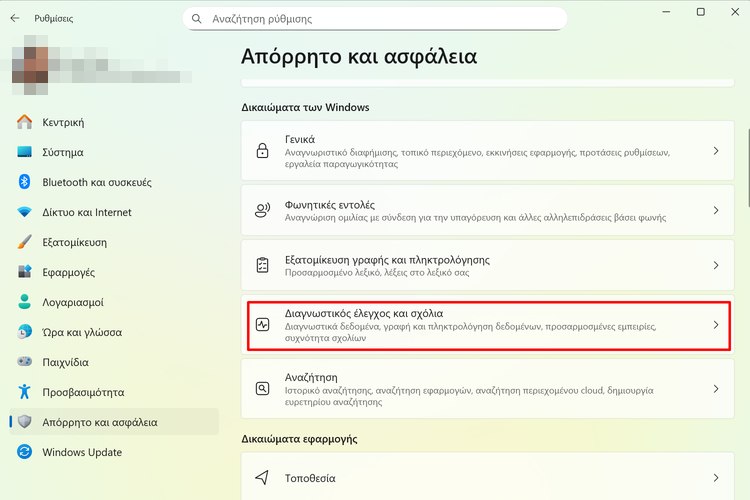Select Προσβασιμότητα in sidebar
750x500 pixels.
pyautogui.click(x=114, y=392)
